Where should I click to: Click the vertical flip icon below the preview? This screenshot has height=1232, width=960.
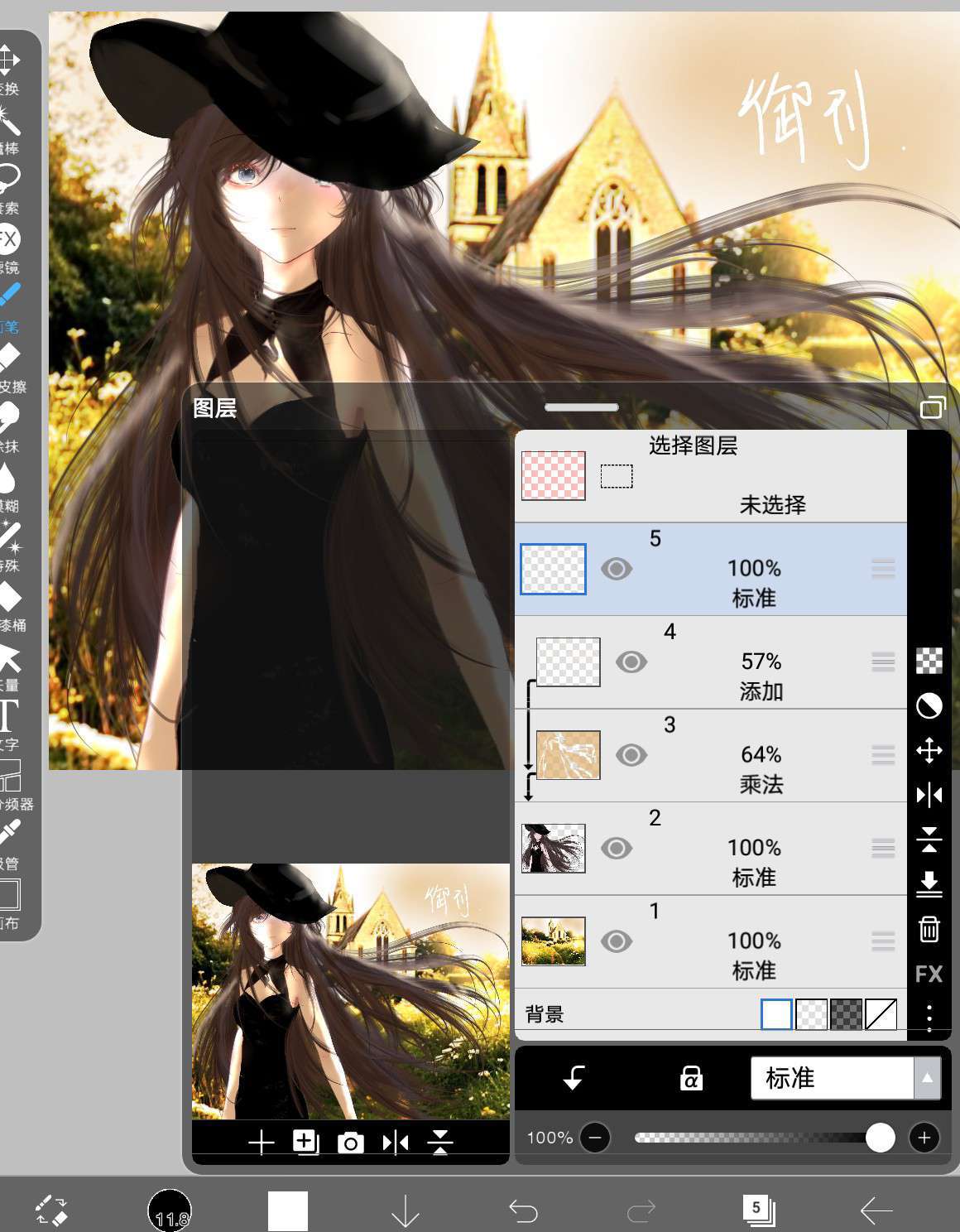click(440, 1143)
